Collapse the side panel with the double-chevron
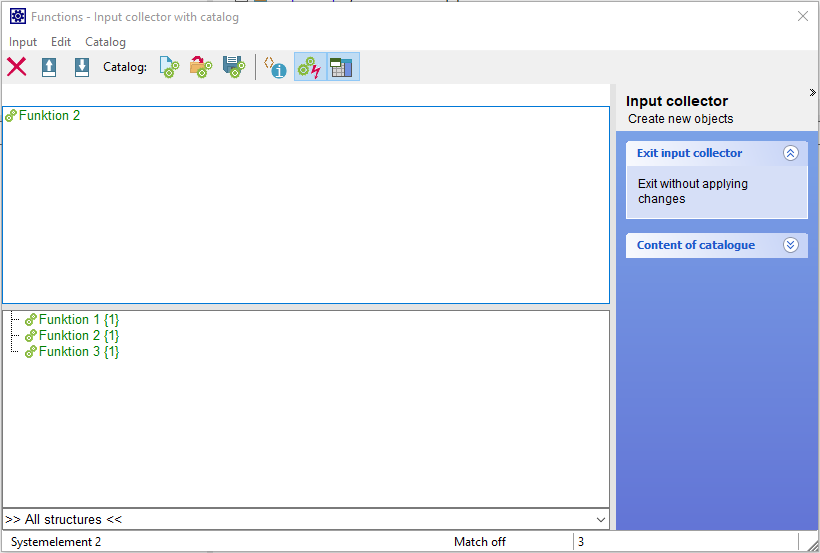This screenshot has width=820, height=553. point(812,93)
